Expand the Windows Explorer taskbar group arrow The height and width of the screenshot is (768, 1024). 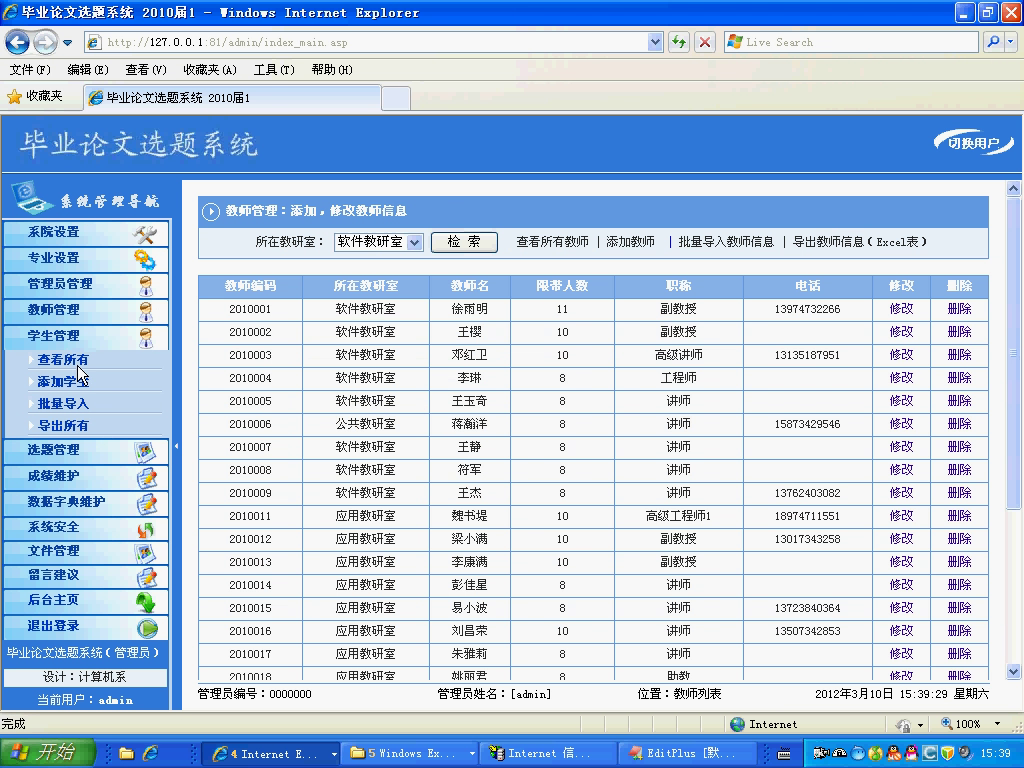coord(472,754)
